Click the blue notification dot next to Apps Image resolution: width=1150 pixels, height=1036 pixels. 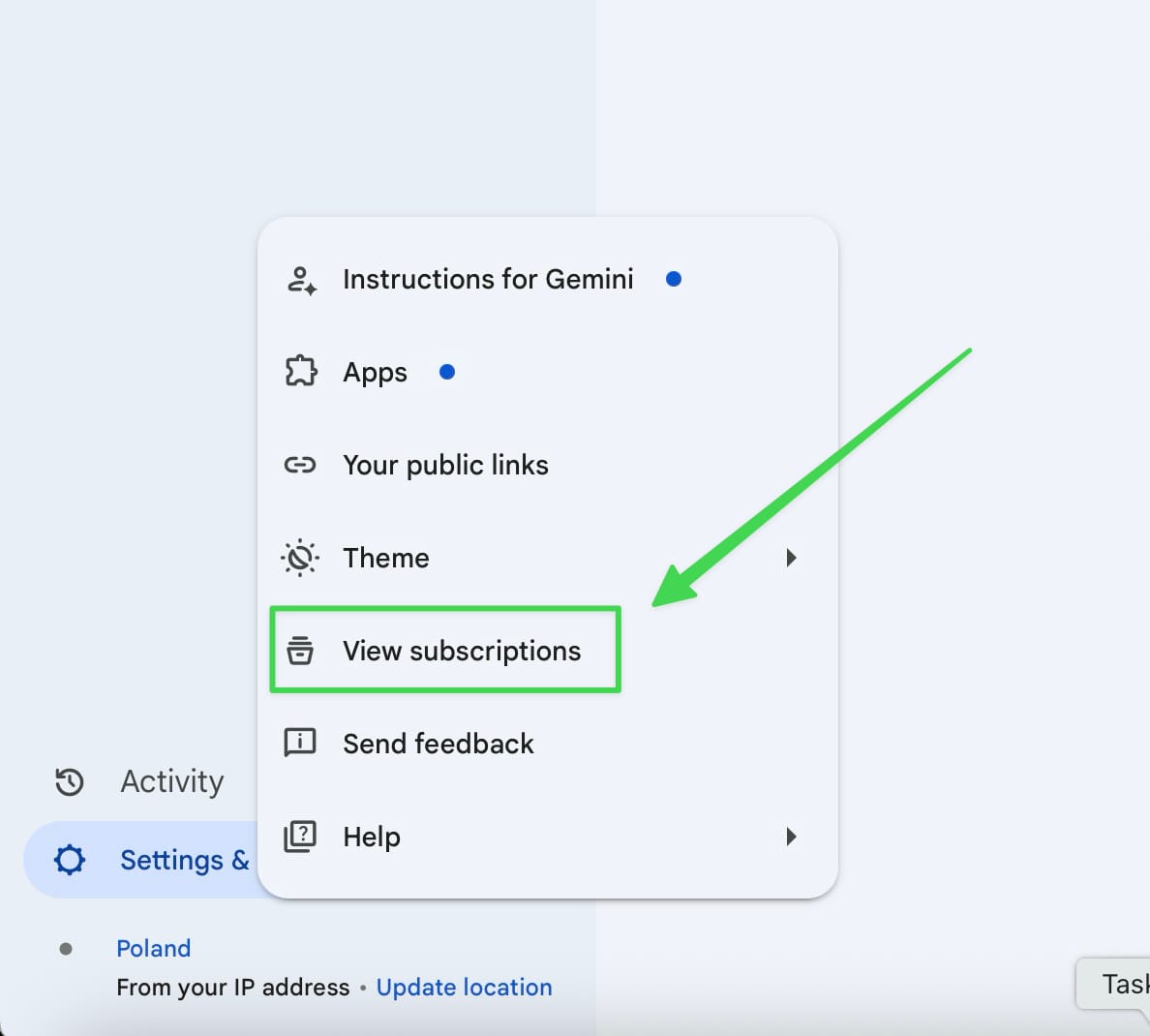point(447,371)
